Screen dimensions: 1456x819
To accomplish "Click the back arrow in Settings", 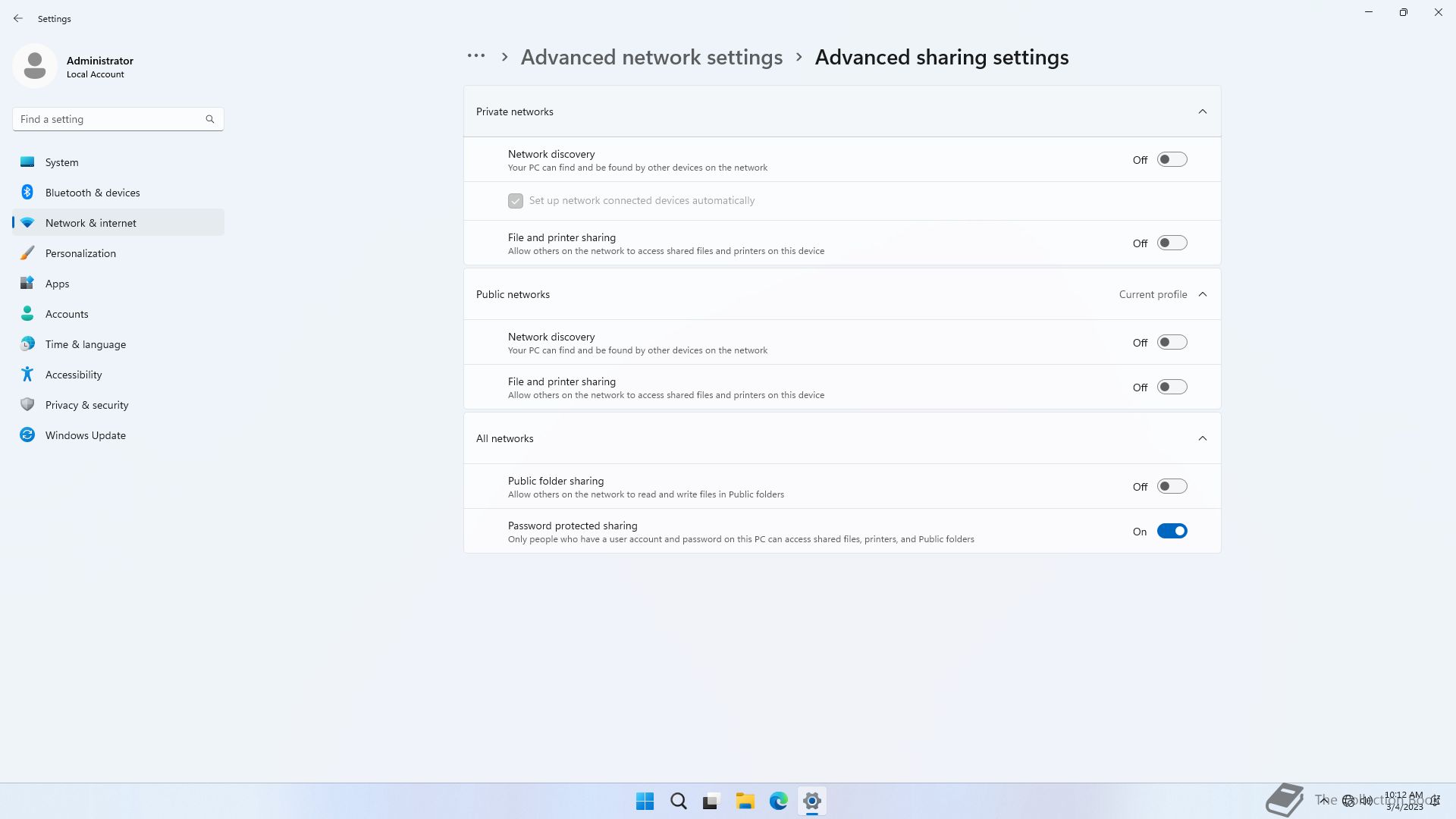I will (x=18, y=18).
